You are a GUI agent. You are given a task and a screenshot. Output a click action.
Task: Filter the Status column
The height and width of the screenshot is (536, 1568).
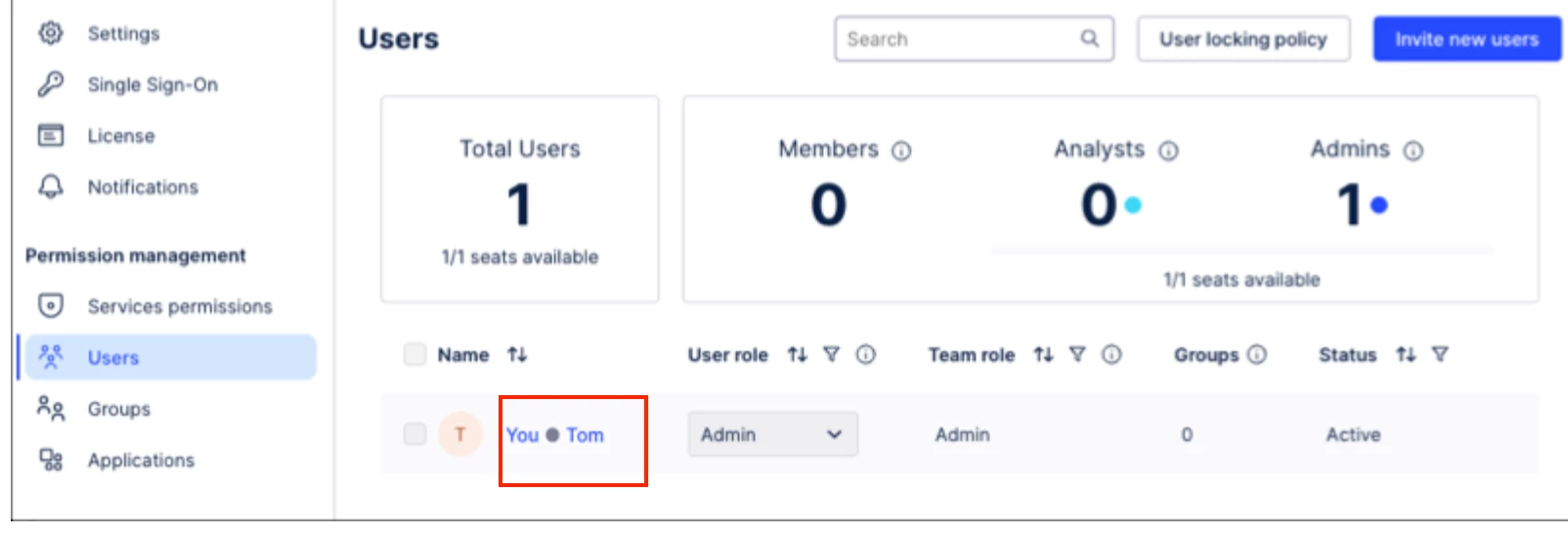(x=1440, y=354)
